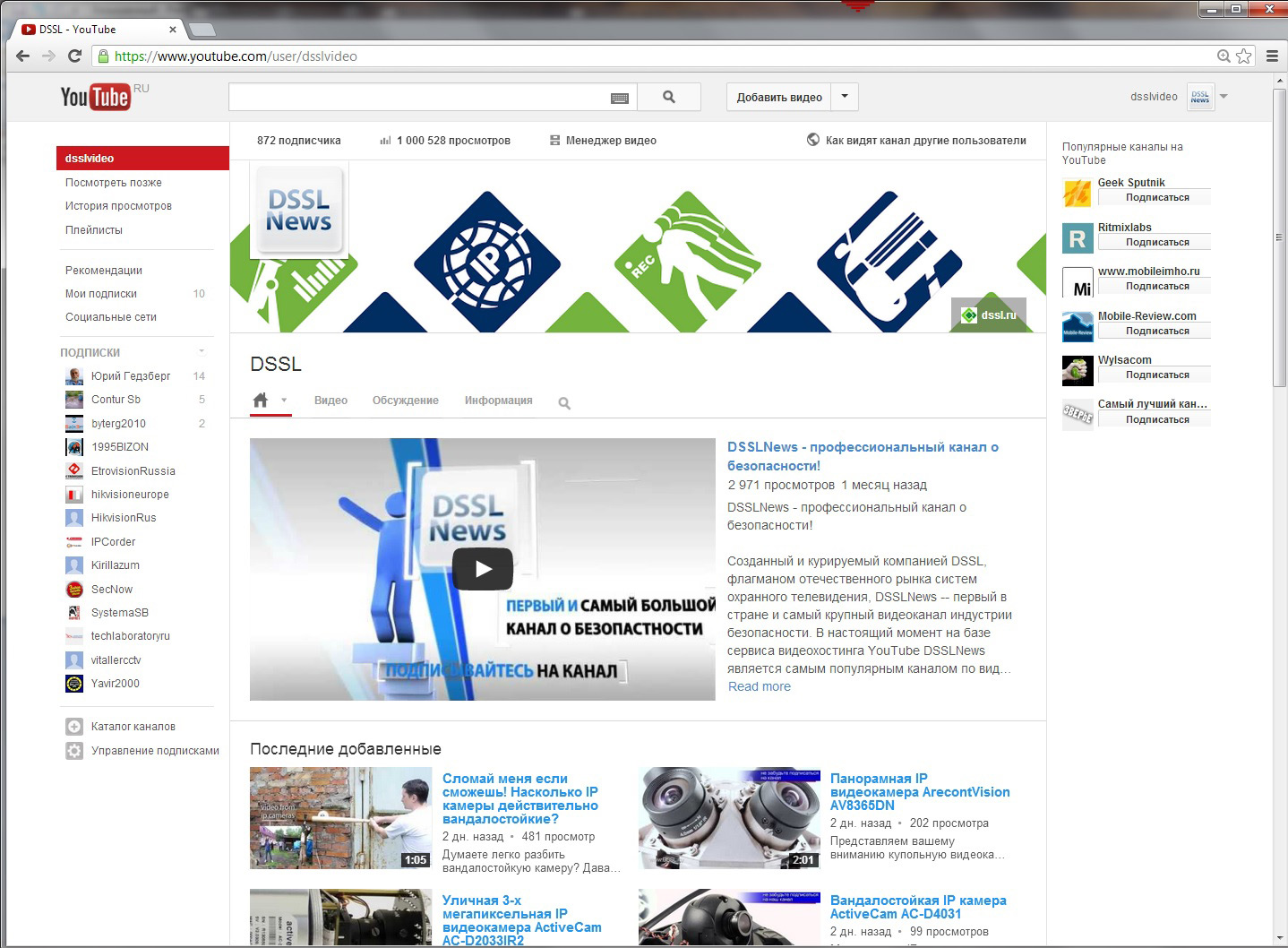Click the browser forward arrow
Viewport: 1288px width, 948px height.
49,56
